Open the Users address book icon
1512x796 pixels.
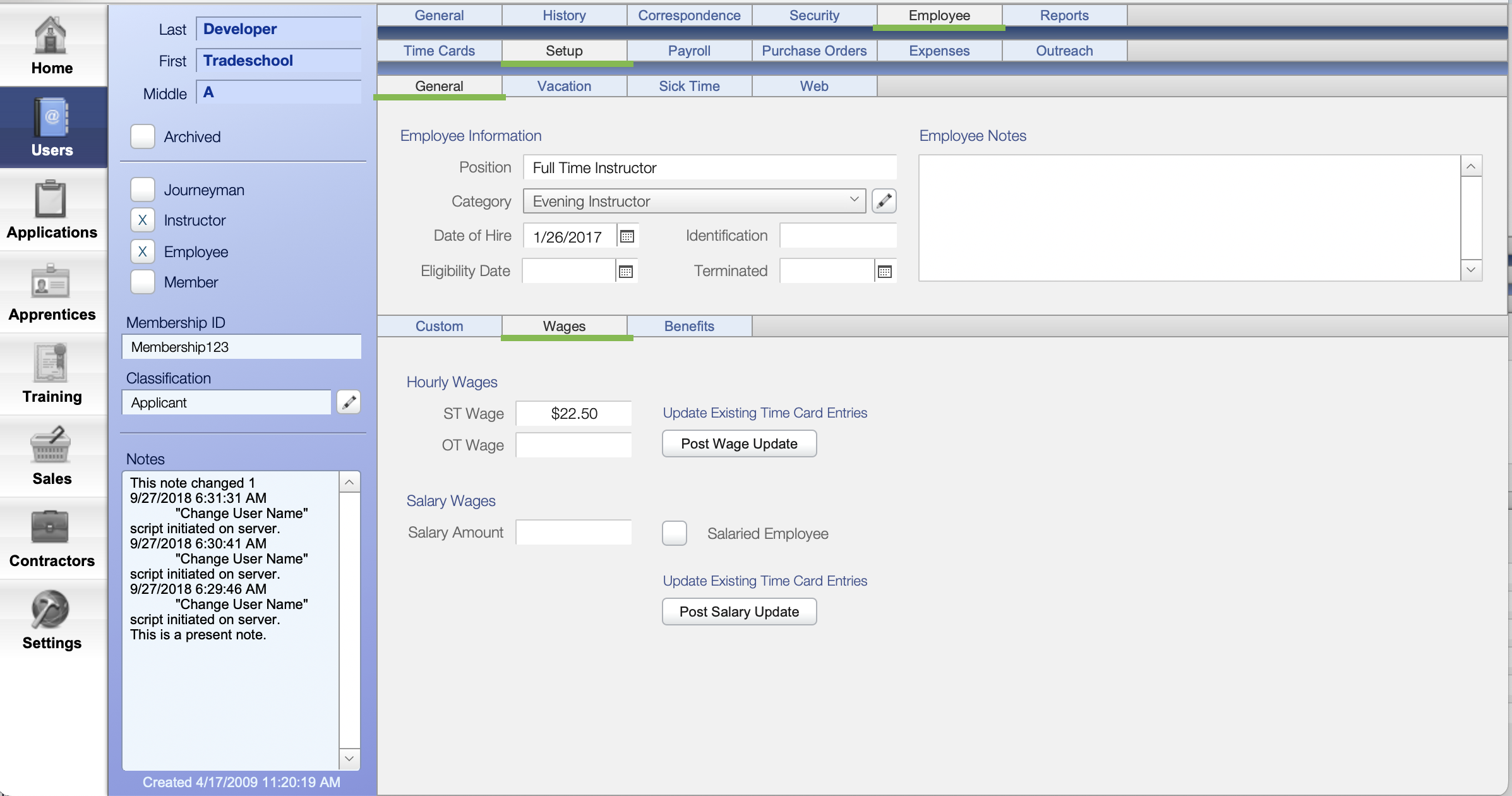(x=51, y=118)
